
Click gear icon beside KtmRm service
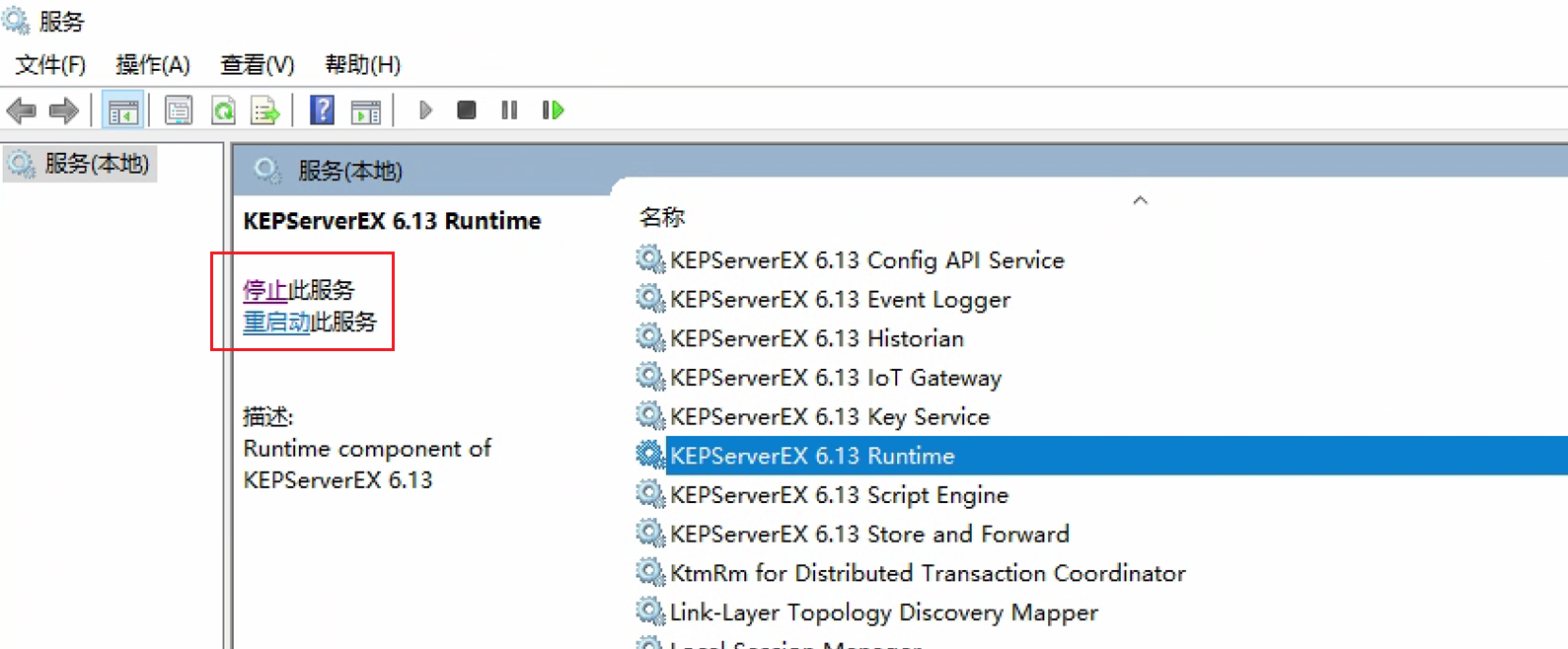click(x=650, y=572)
